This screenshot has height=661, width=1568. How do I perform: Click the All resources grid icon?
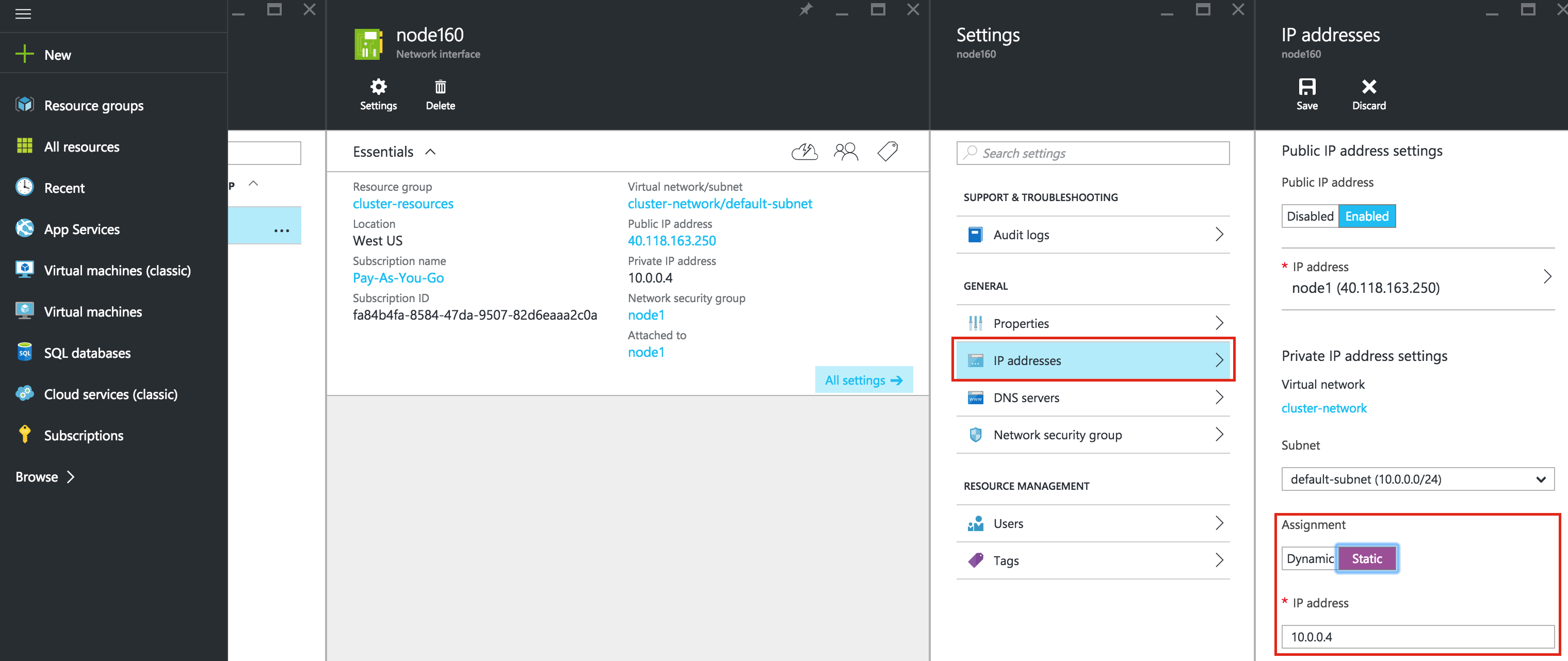click(x=24, y=146)
